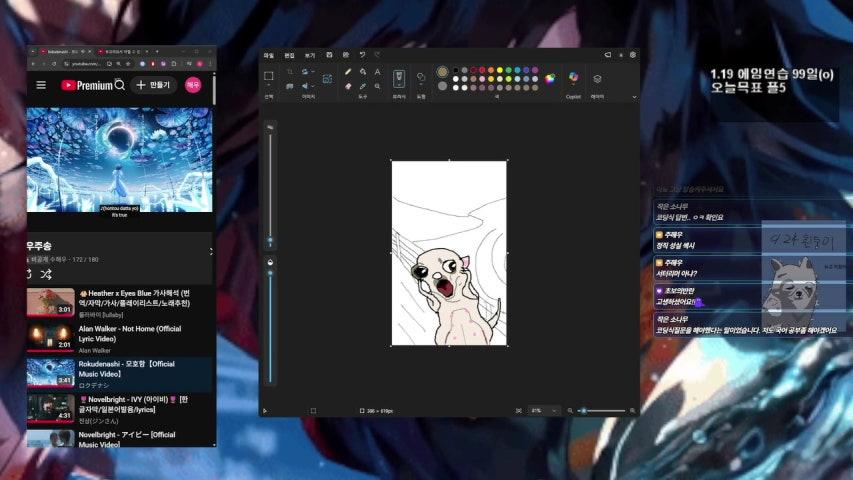This screenshot has width=853, height=480.
Task: Open the YouTube hamburger guide menu
Action: pos(41,85)
